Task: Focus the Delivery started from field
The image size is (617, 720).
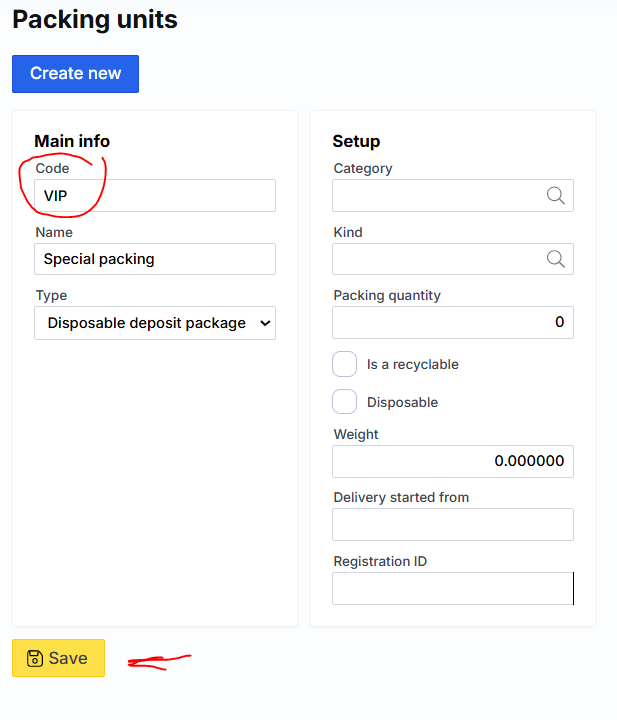Action: click(452, 524)
